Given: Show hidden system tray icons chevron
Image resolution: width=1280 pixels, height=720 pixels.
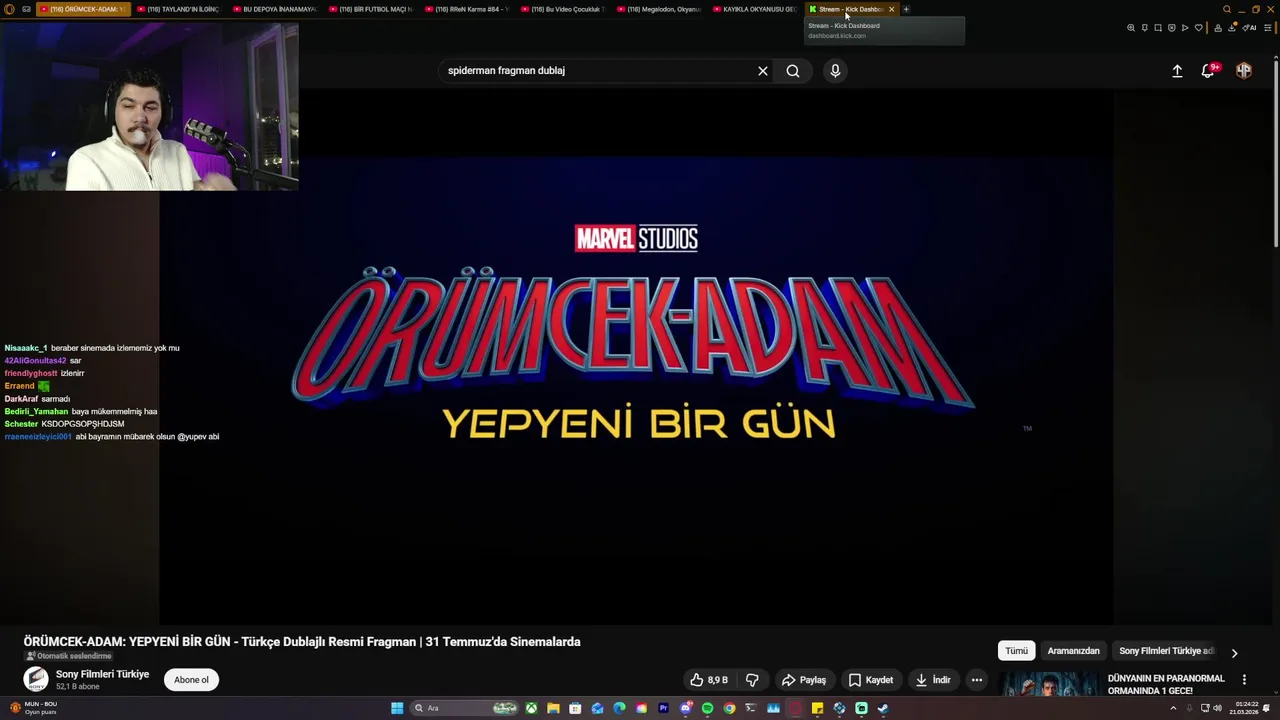Looking at the screenshot, I should click(1173, 708).
